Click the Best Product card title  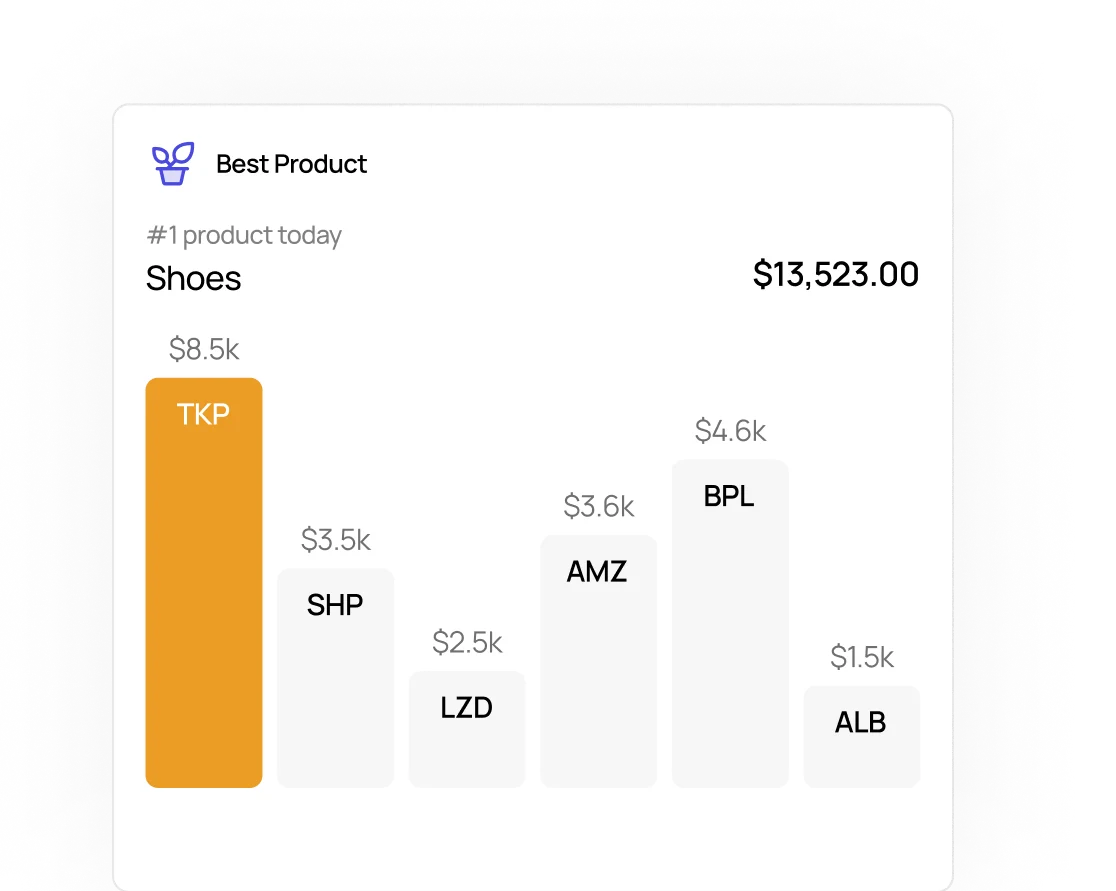pyautogui.click(x=291, y=164)
